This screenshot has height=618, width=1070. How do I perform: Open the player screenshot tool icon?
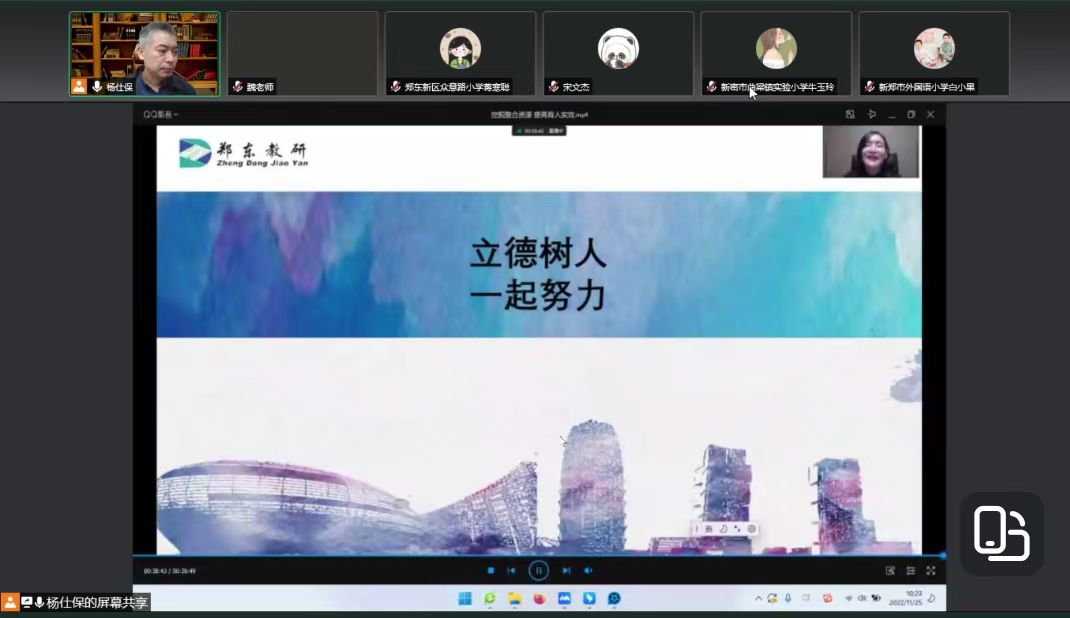890,570
